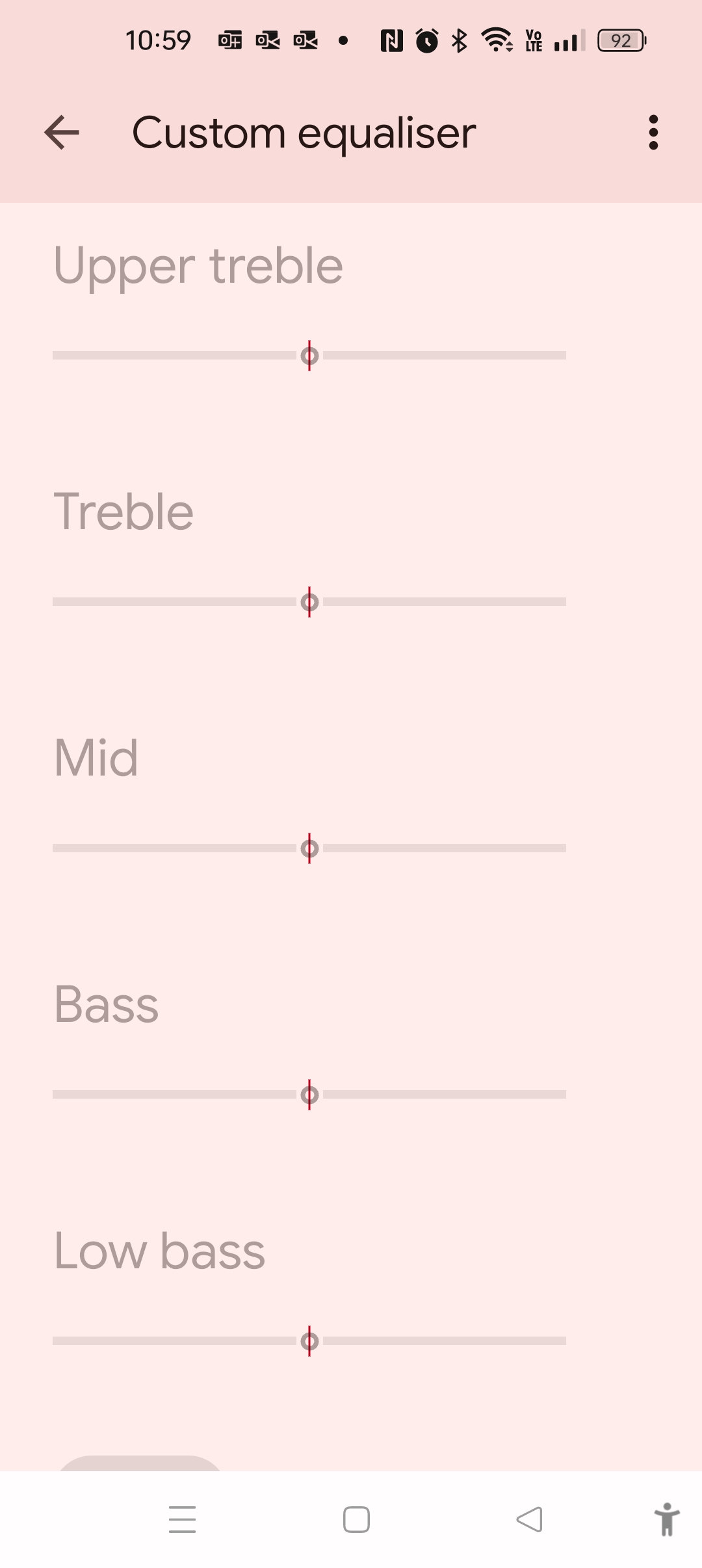Open the accessibility shortcut icon
The height and width of the screenshot is (1568, 702).
click(x=667, y=1519)
